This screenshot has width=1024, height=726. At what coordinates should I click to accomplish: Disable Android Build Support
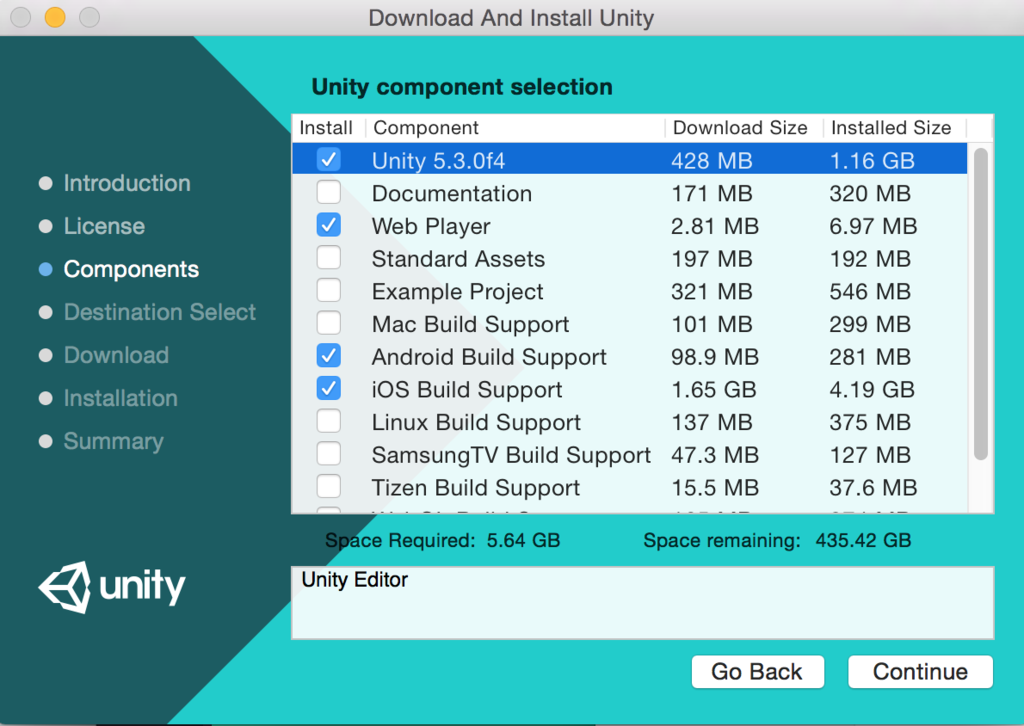pyautogui.click(x=328, y=355)
